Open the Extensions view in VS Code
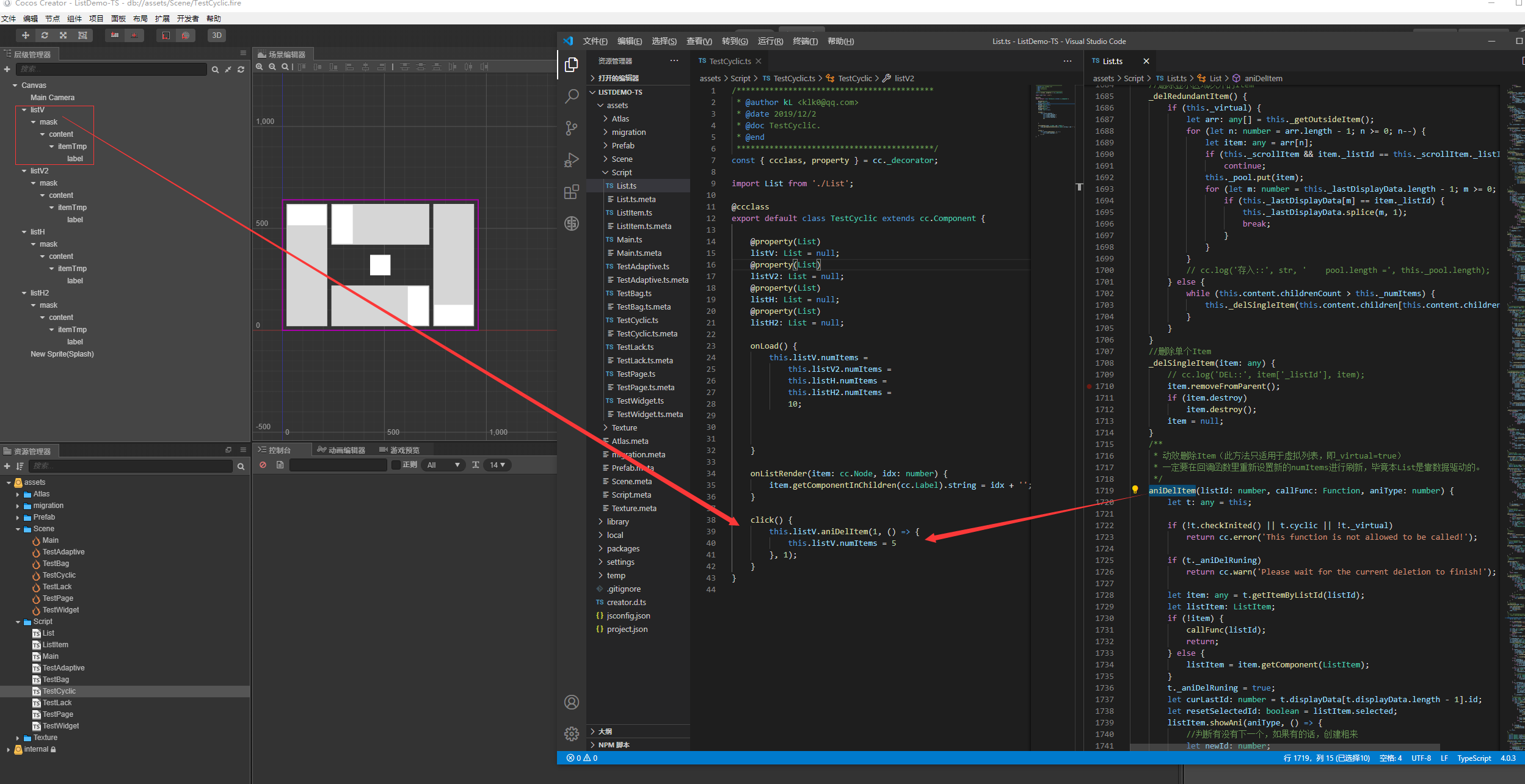This screenshot has height=784, width=1525. click(572, 192)
